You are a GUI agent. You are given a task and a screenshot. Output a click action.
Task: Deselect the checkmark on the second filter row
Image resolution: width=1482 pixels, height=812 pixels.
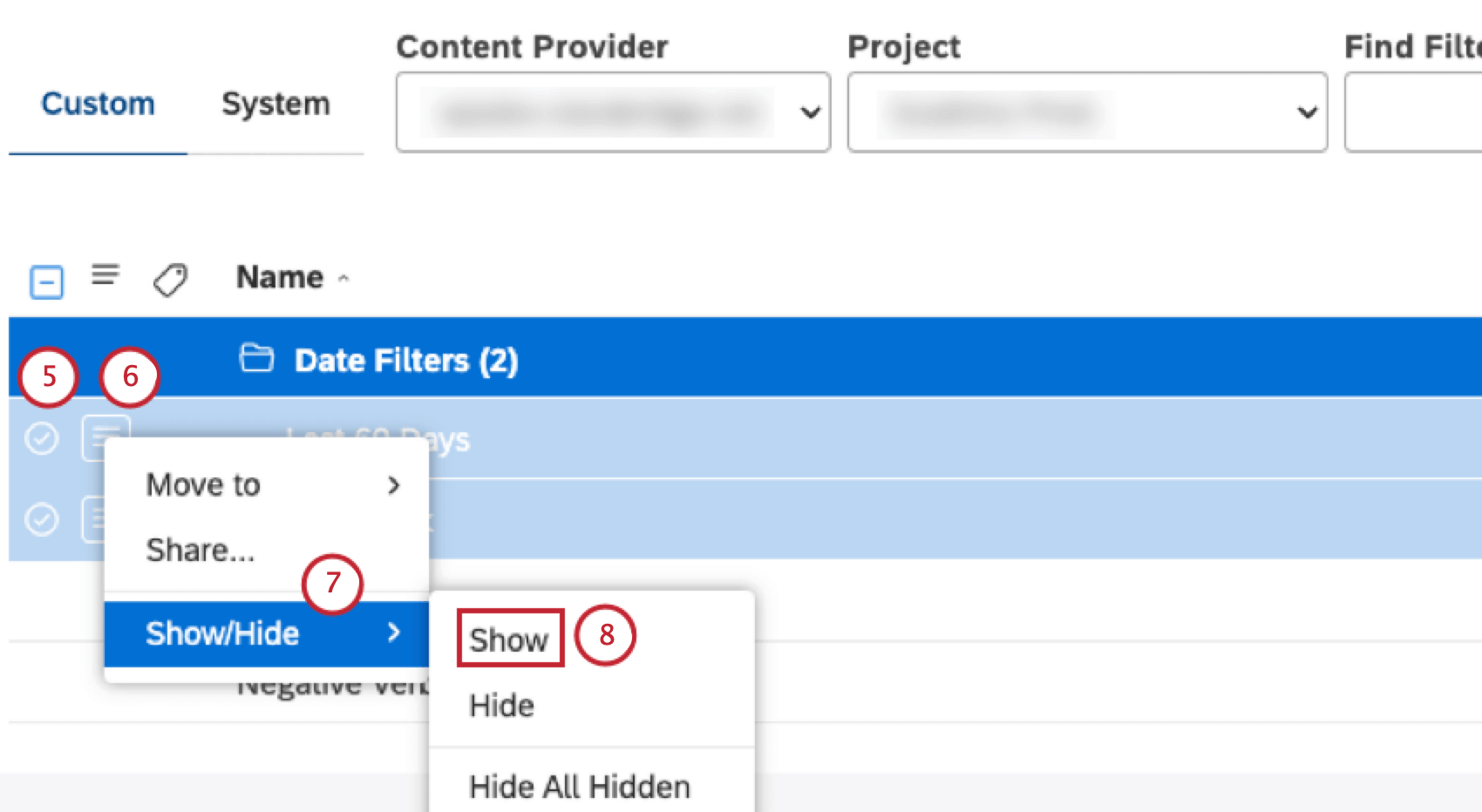pyautogui.click(x=41, y=518)
